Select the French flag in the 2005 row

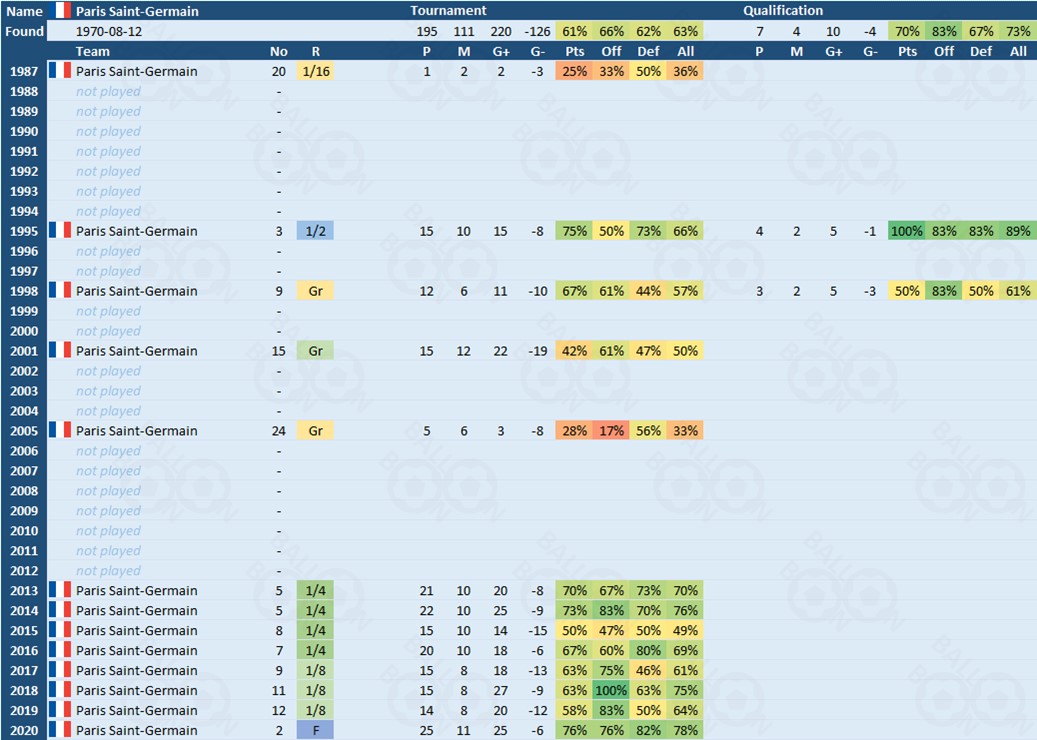(x=61, y=431)
